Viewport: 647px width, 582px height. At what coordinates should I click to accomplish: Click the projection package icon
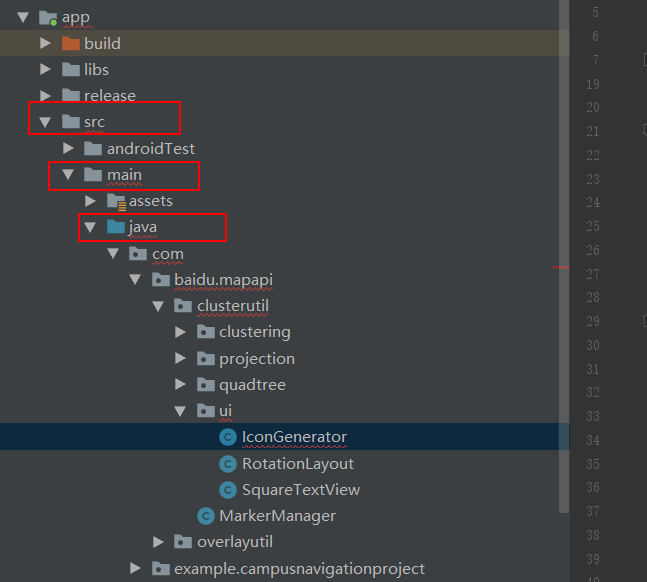(206, 358)
